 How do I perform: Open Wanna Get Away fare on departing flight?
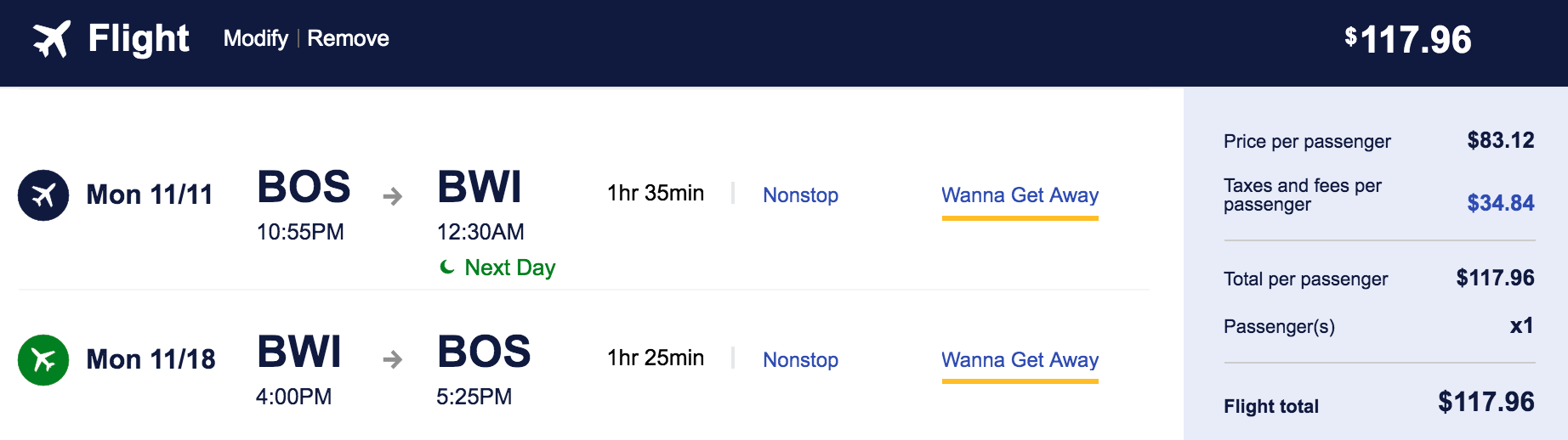point(1020,195)
